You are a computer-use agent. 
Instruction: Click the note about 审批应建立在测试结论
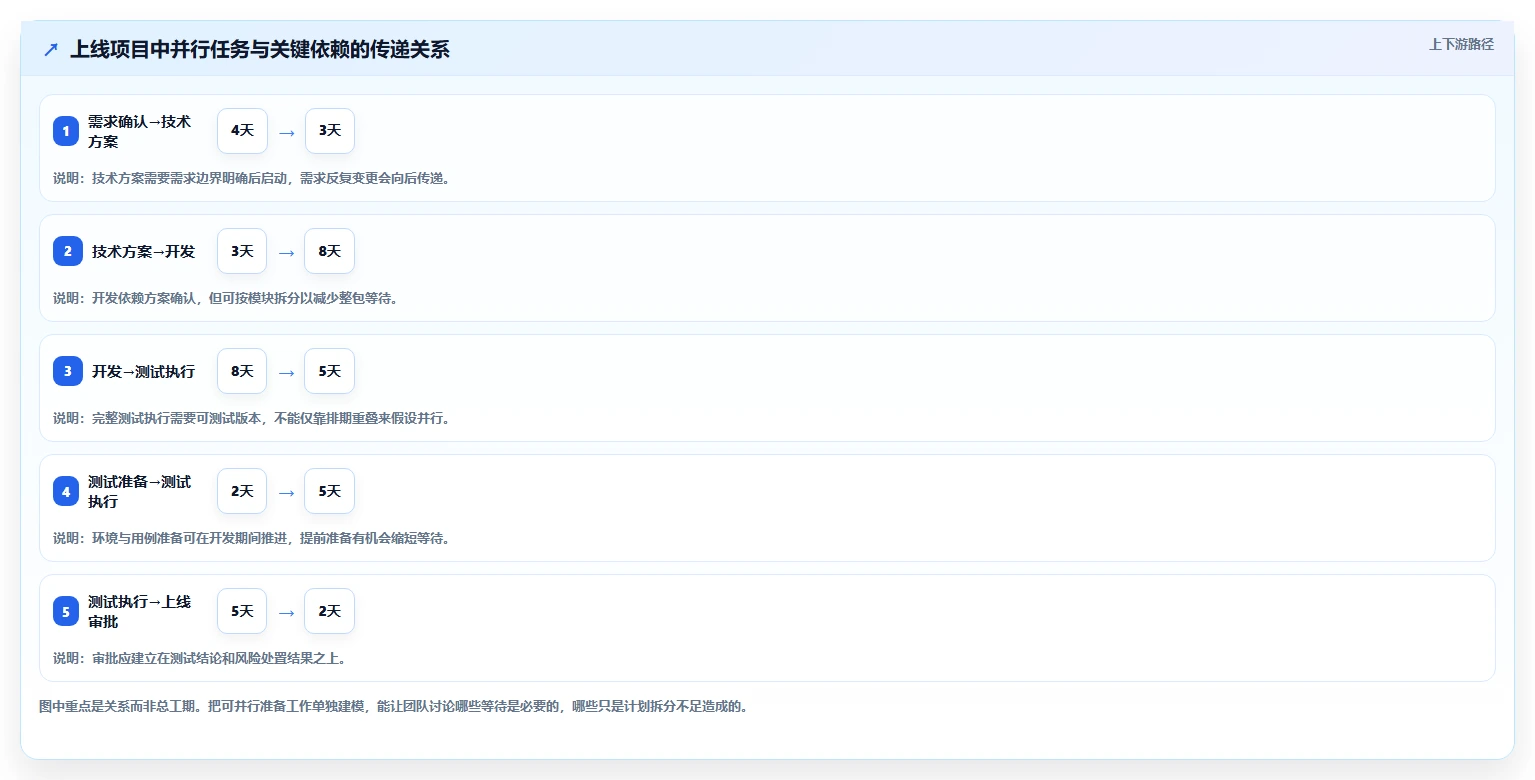pyautogui.click(x=200, y=658)
